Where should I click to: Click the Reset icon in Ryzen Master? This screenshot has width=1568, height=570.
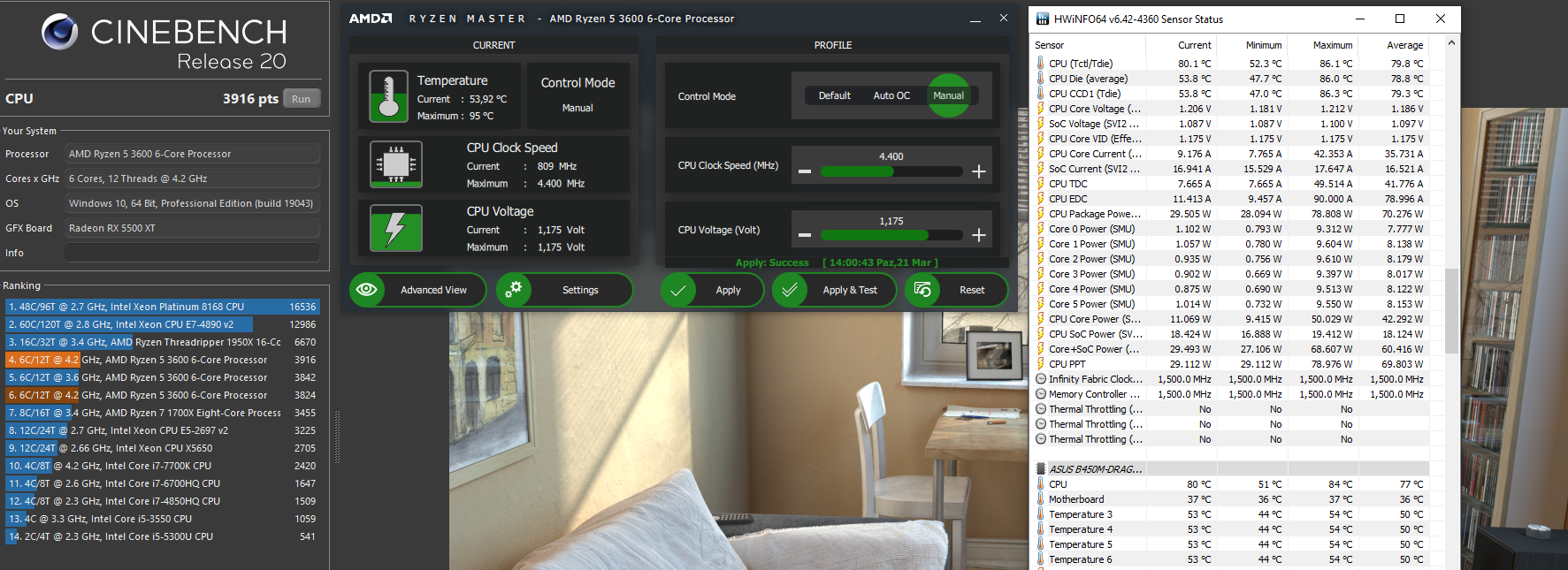tap(922, 290)
